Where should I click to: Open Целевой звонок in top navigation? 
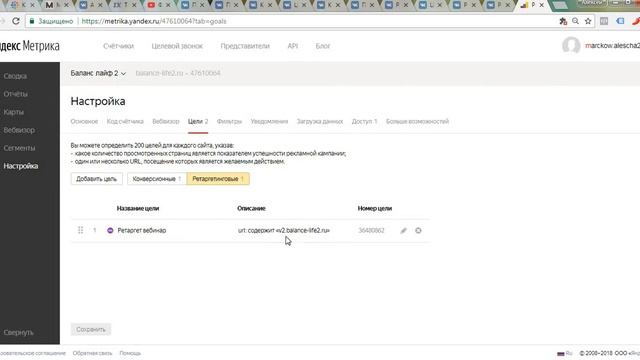click(177, 46)
